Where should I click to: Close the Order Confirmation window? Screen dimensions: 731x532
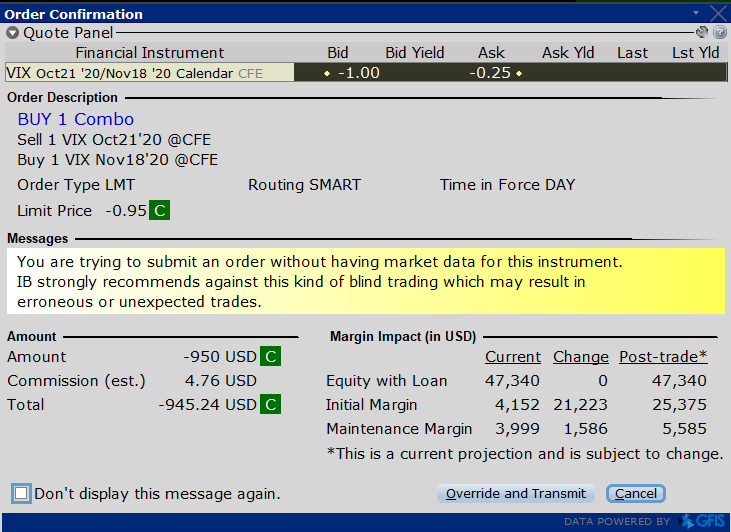point(718,14)
